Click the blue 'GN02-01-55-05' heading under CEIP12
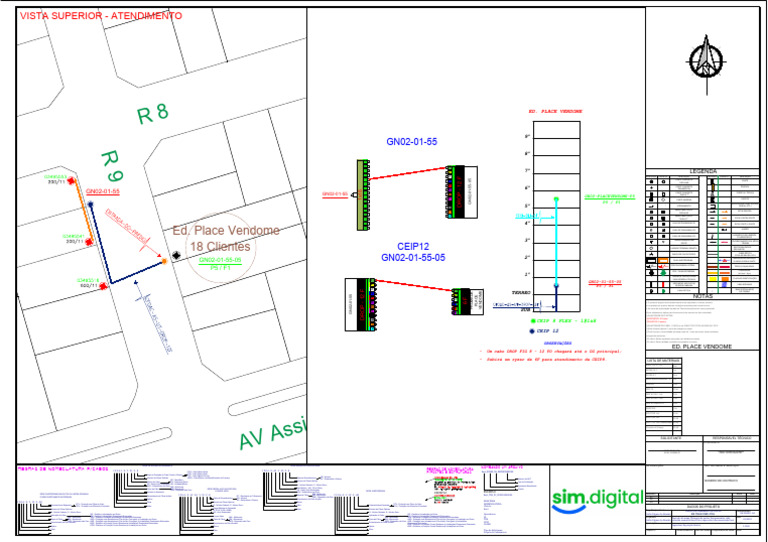The image size is (768, 542). [x=413, y=258]
